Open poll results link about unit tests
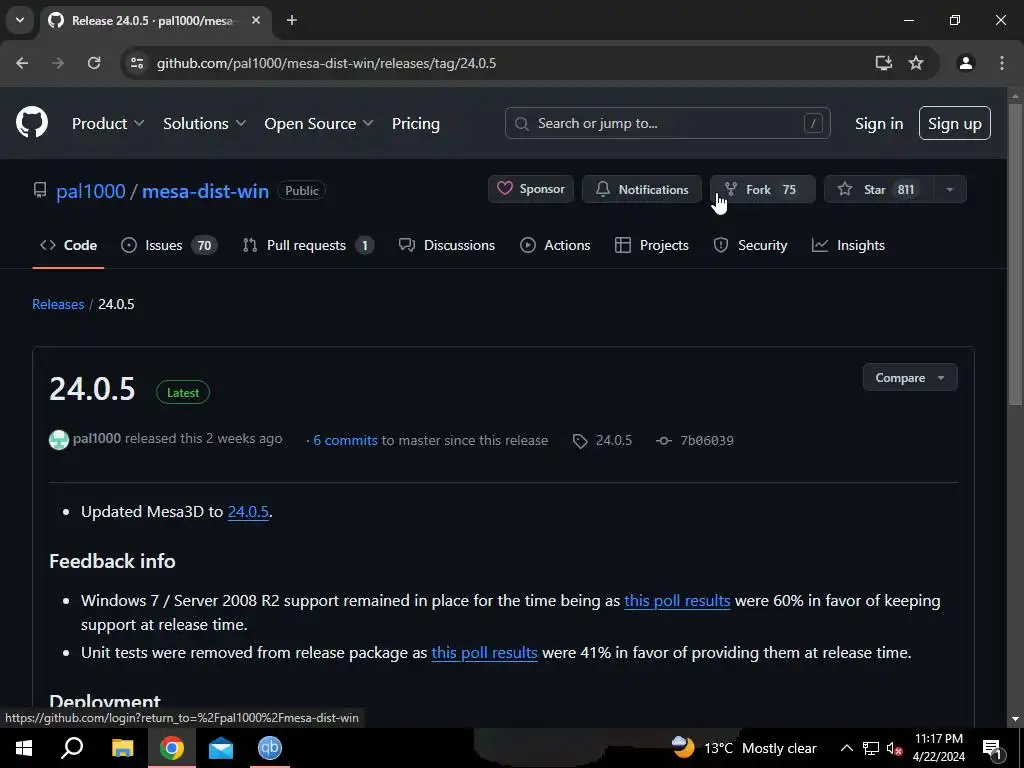 coord(485,653)
